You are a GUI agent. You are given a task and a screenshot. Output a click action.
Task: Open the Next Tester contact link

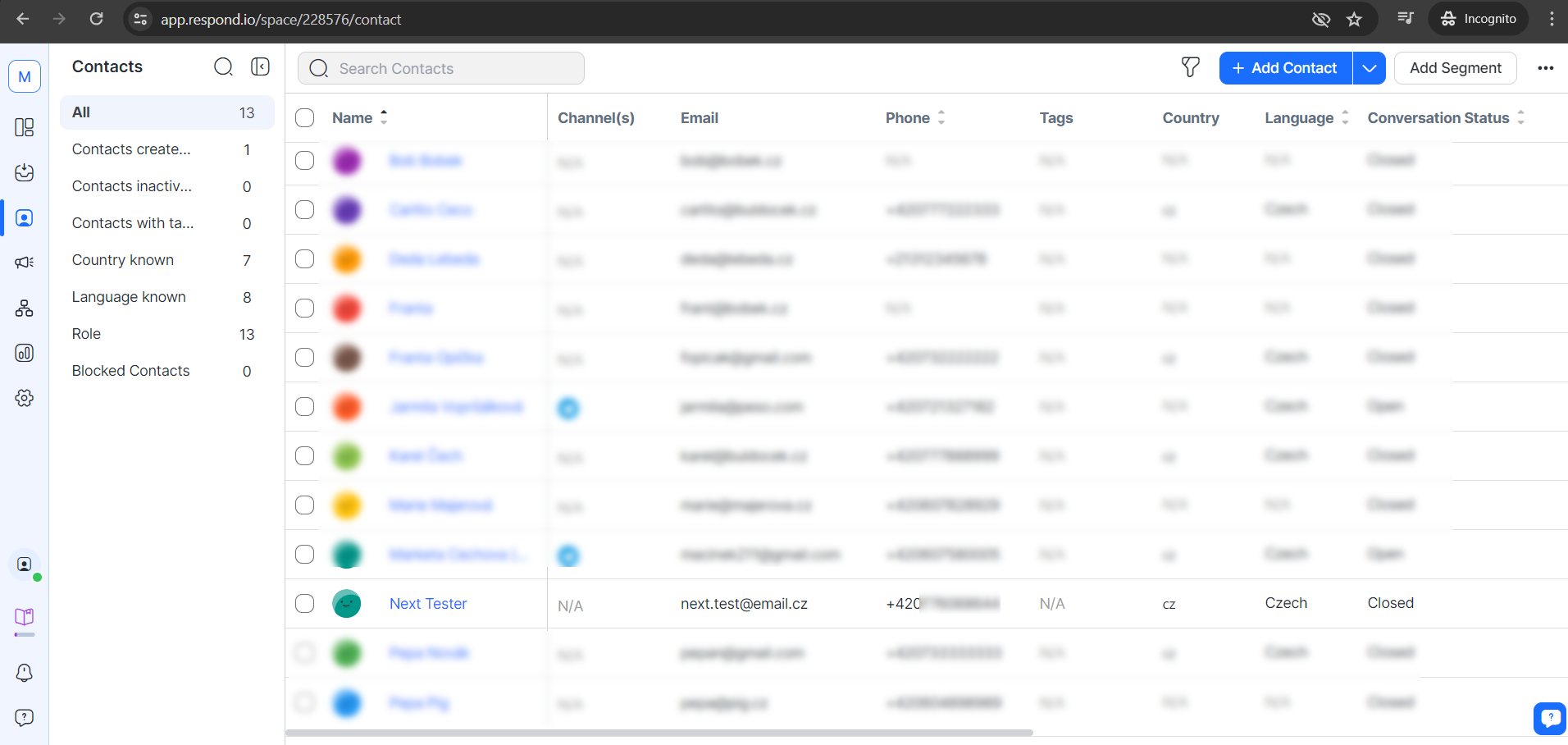coord(428,604)
